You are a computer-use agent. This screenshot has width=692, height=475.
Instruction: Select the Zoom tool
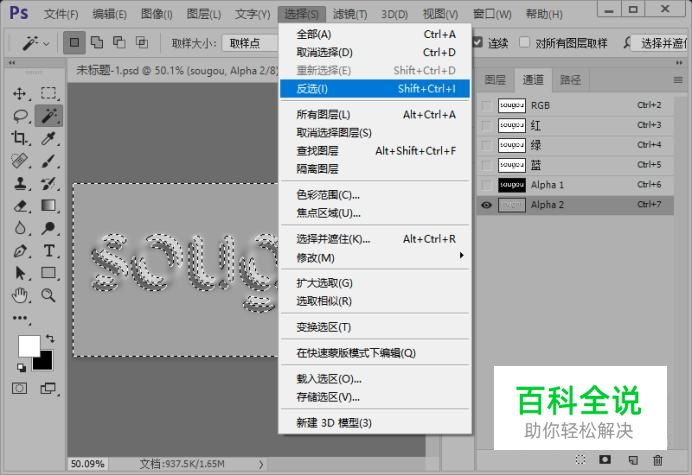coord(49,295)
